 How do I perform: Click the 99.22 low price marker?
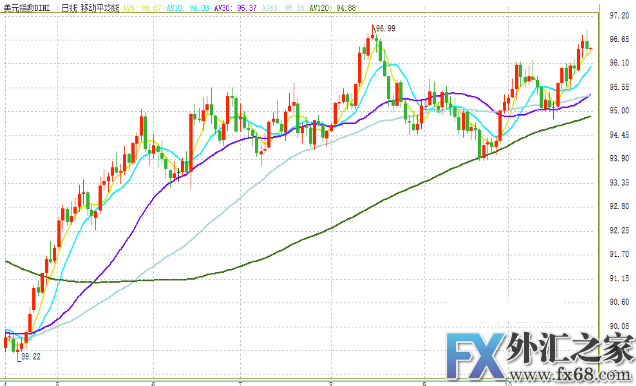click(31, 356)
